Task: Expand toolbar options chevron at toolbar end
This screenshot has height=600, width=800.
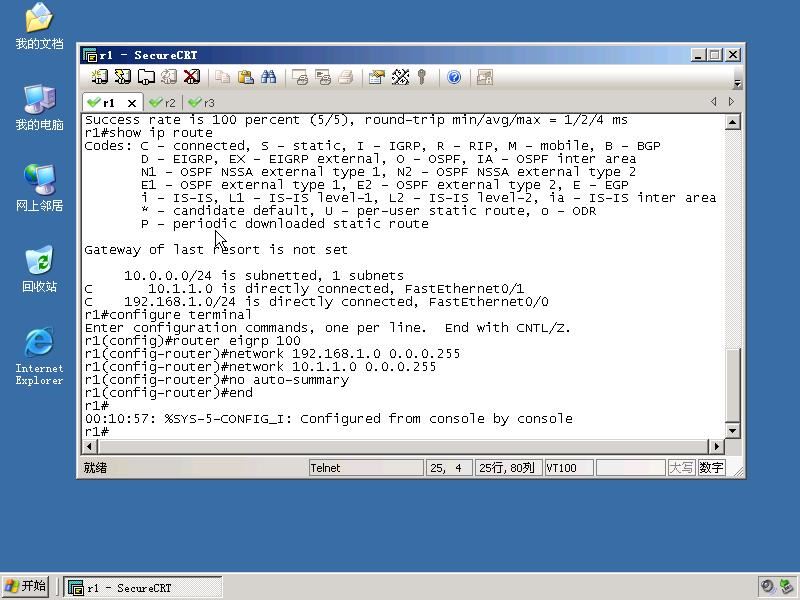Action: (737, 83)
